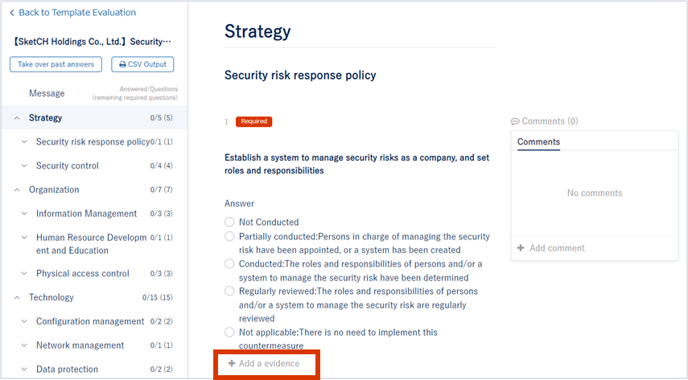
Task: Click the printer icon on CSV Output
Action: (122, 65)
